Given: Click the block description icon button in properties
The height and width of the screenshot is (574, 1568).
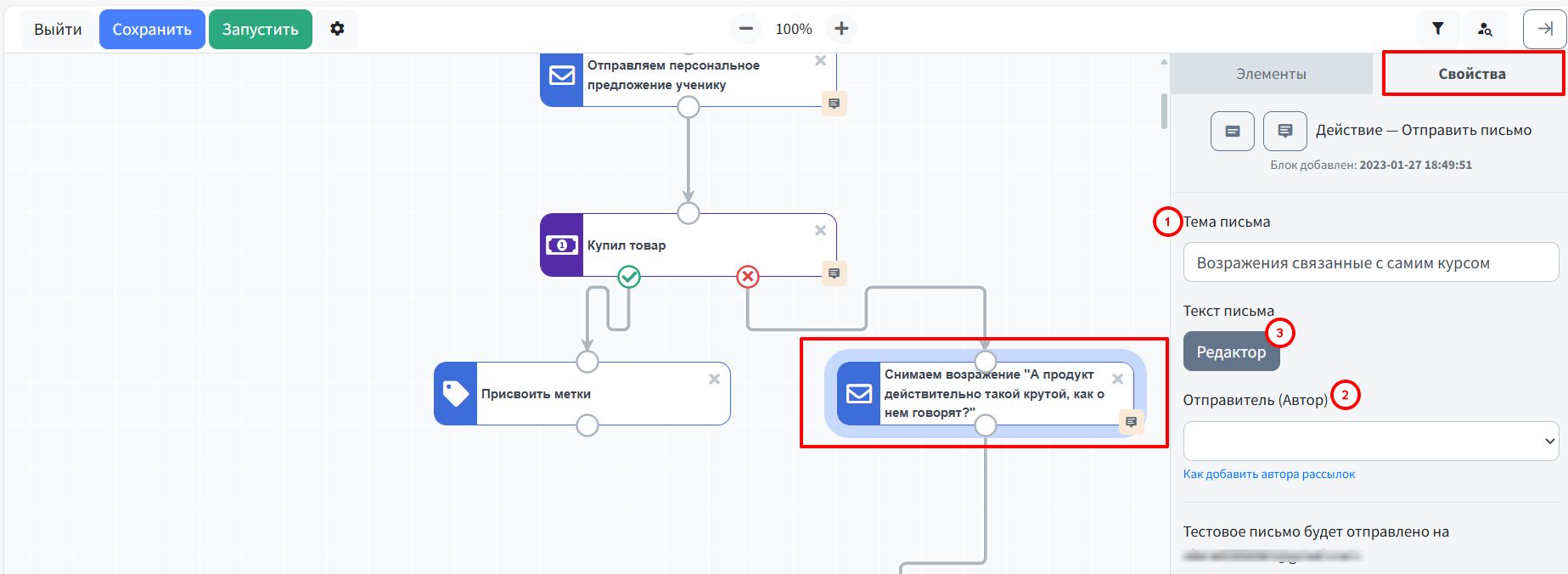Looking at the screenshot, I should point(1233,131).
